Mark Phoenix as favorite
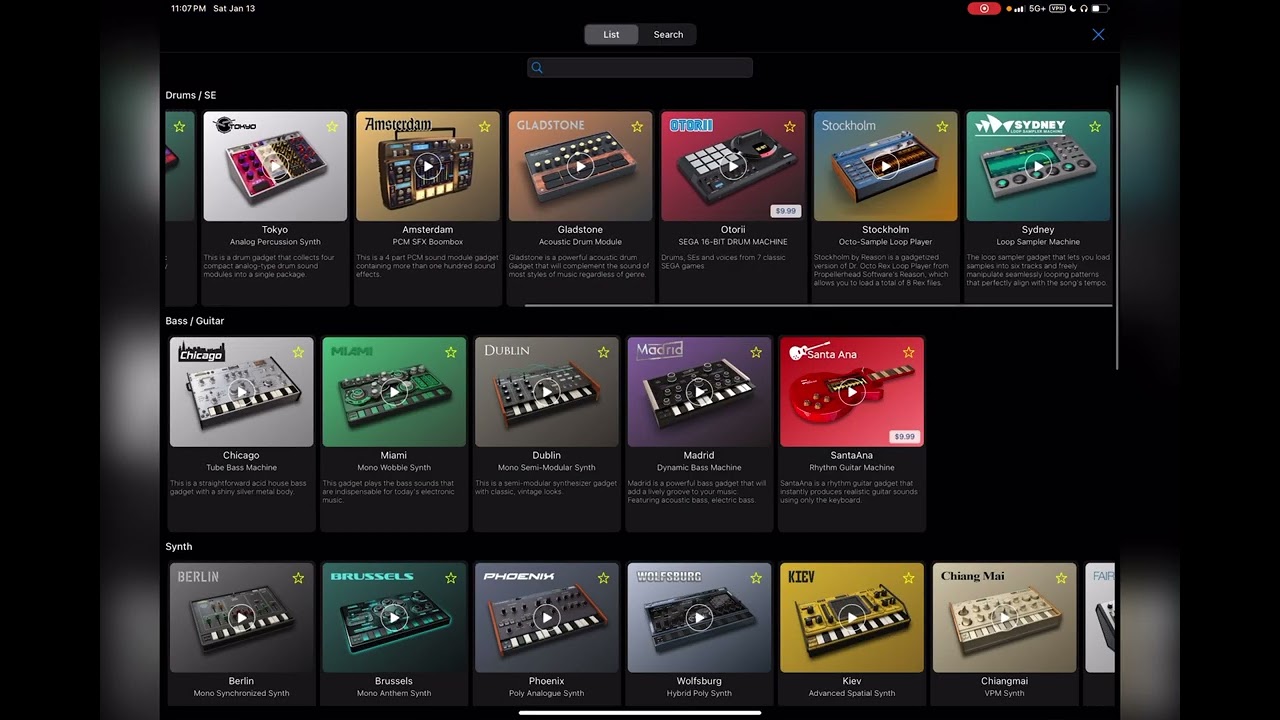1280x720 pixels. [603, 578]
